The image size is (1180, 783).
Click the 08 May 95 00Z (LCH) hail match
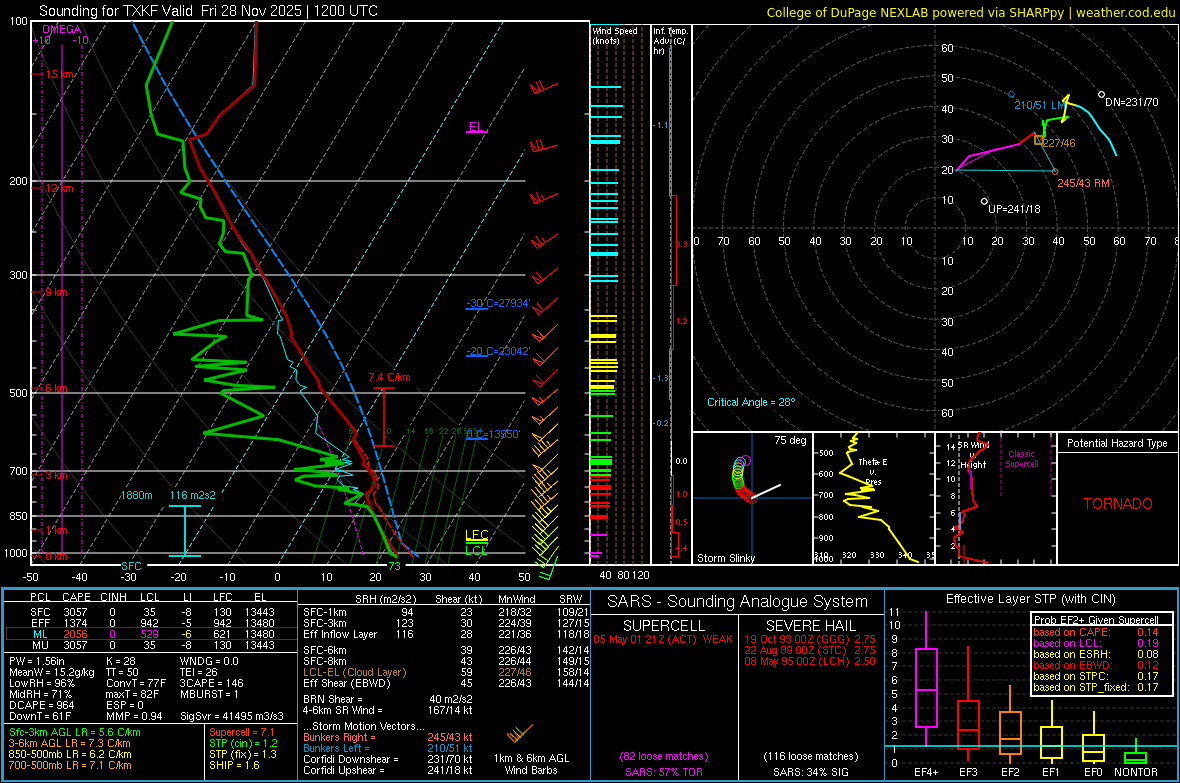[x=810, y=661]
